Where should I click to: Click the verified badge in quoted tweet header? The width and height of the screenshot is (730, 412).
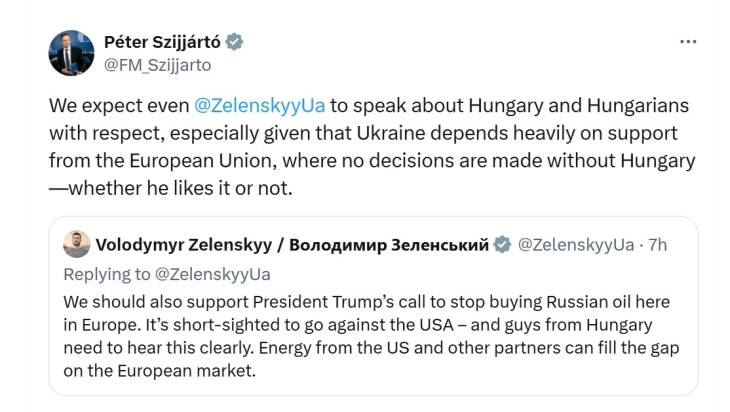(x=503, y=245)
